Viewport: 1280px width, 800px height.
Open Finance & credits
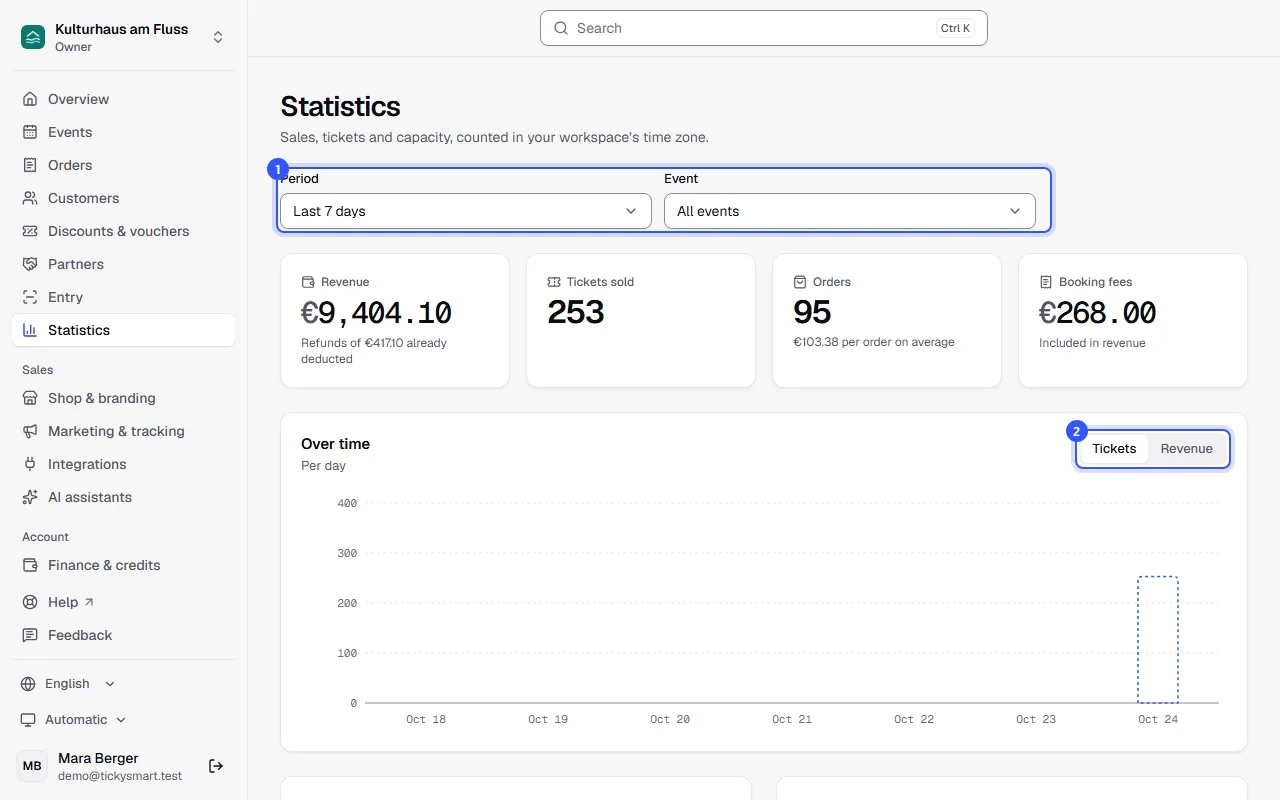[124, 565]
